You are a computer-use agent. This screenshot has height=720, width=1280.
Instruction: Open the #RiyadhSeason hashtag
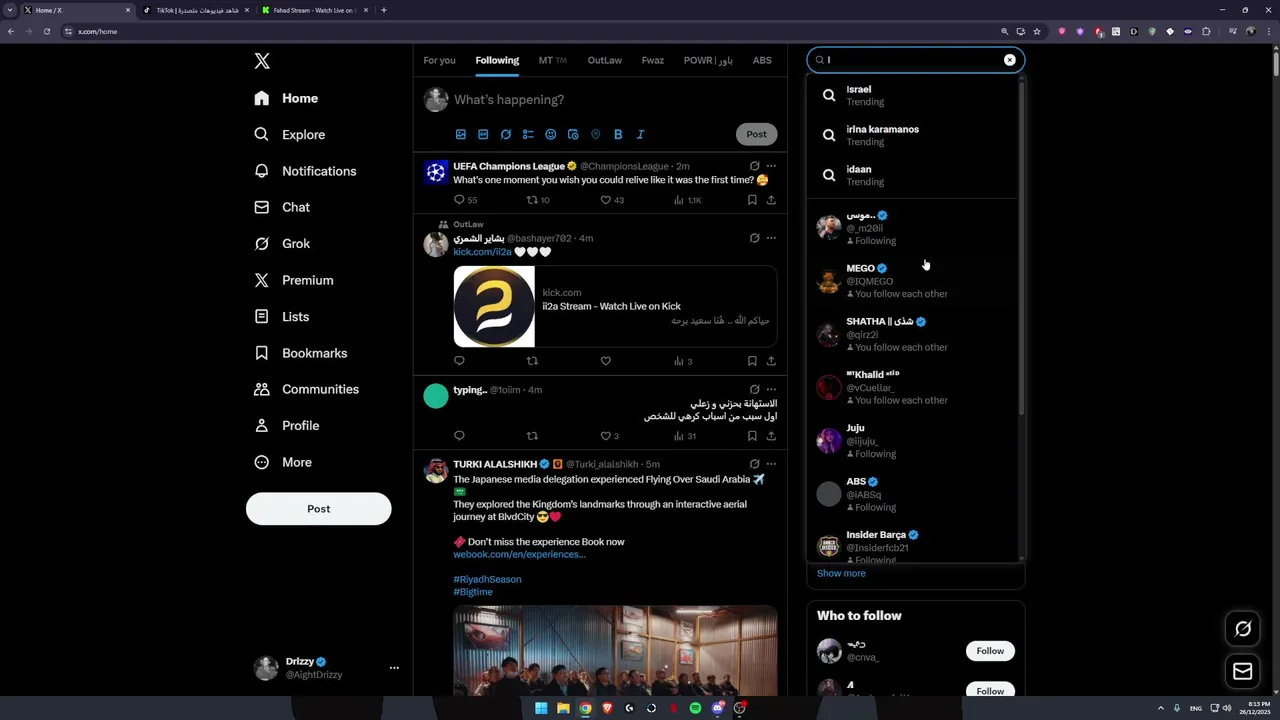pyautogui.click(x=487, y=579)
